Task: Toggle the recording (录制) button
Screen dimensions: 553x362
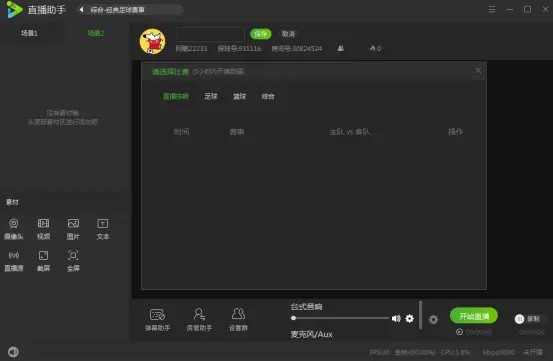Action: [x=528, y=319]
